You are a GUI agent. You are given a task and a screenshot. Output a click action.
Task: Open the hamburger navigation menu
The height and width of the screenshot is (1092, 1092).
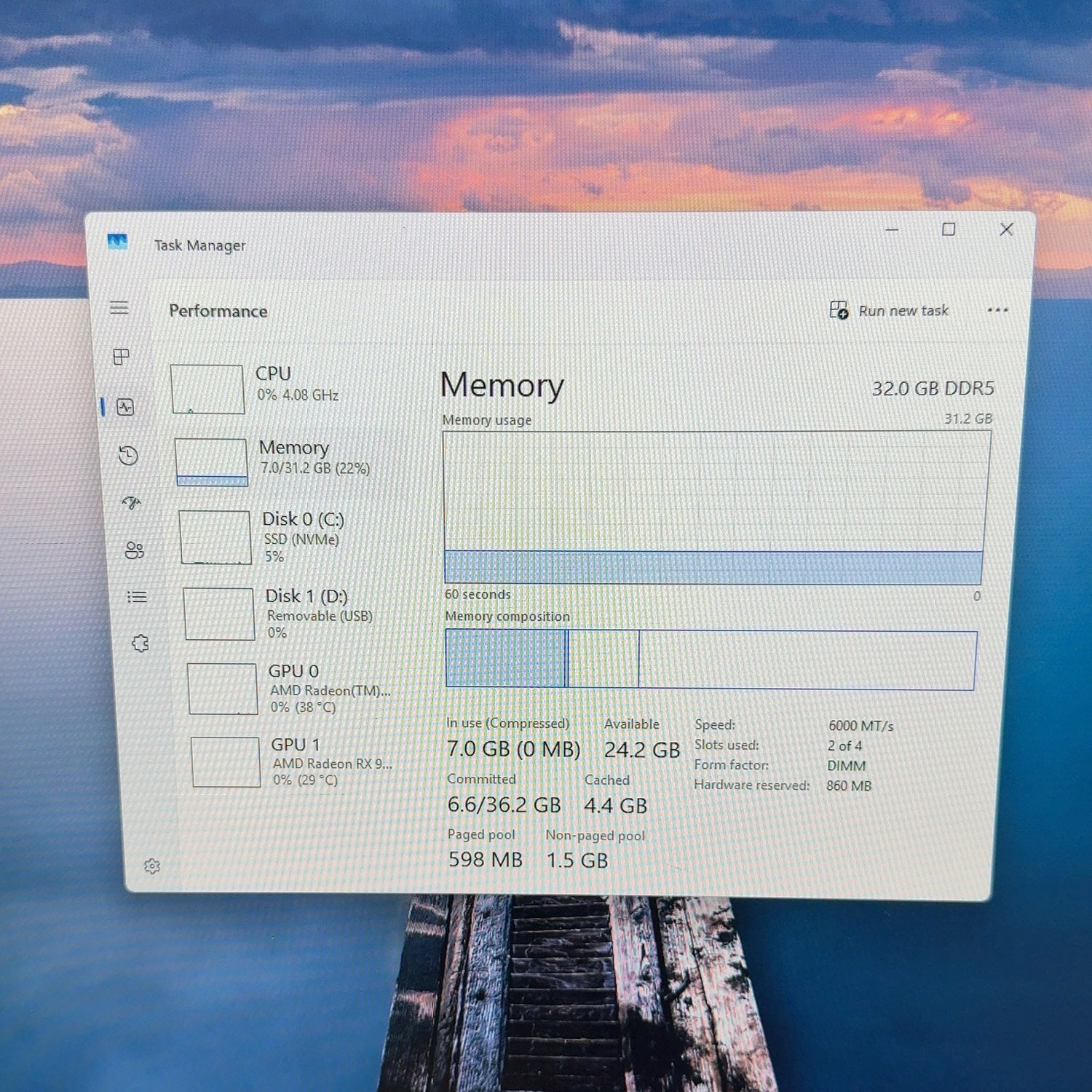tap(119, 307)
